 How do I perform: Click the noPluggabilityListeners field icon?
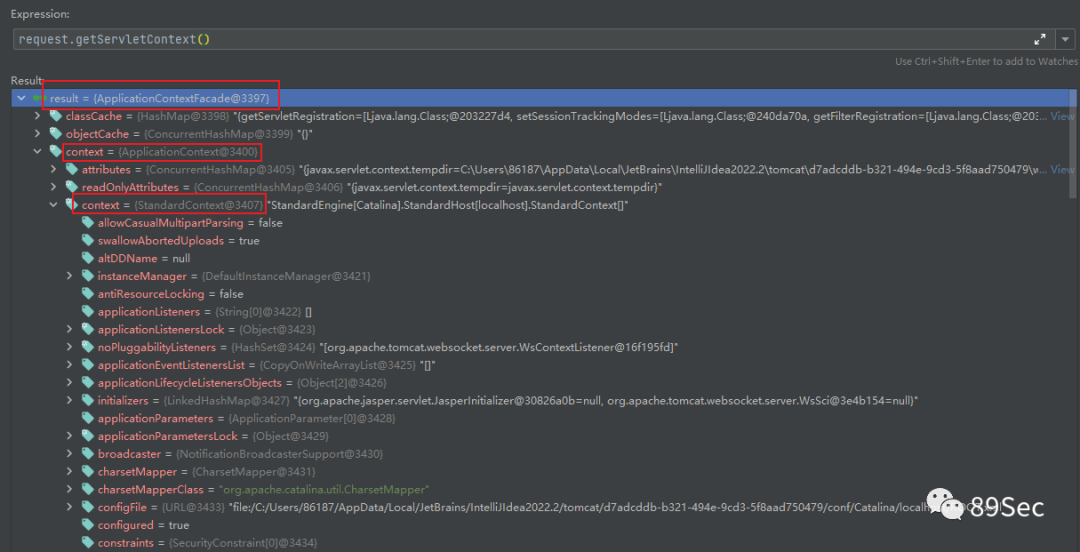(x=87, y=347)
